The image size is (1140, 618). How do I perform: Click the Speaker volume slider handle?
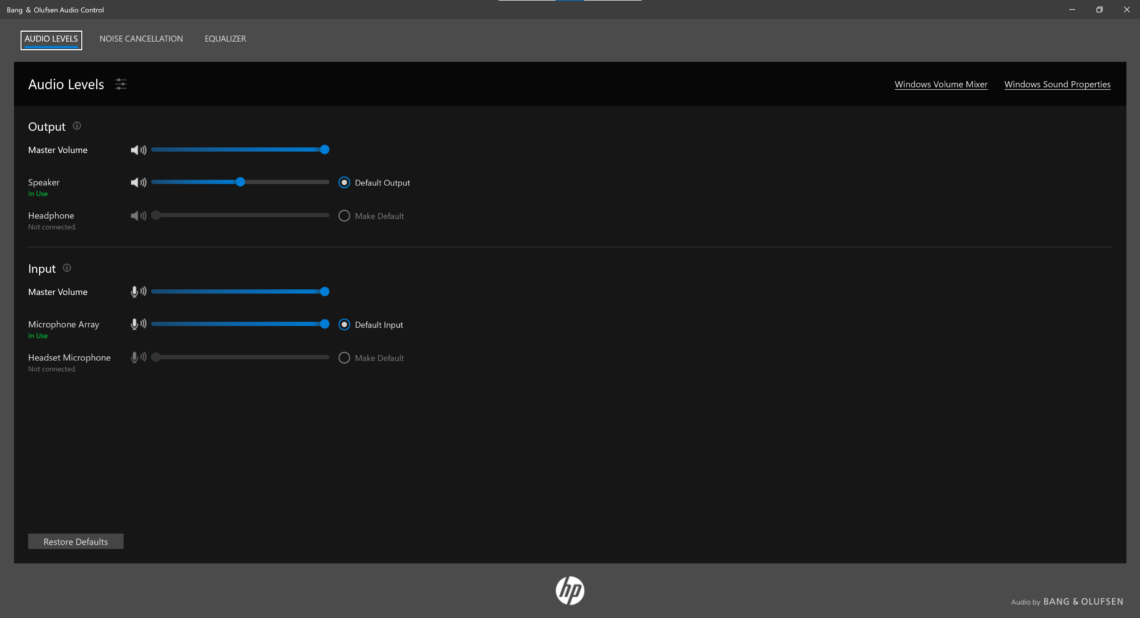(240, 182)
